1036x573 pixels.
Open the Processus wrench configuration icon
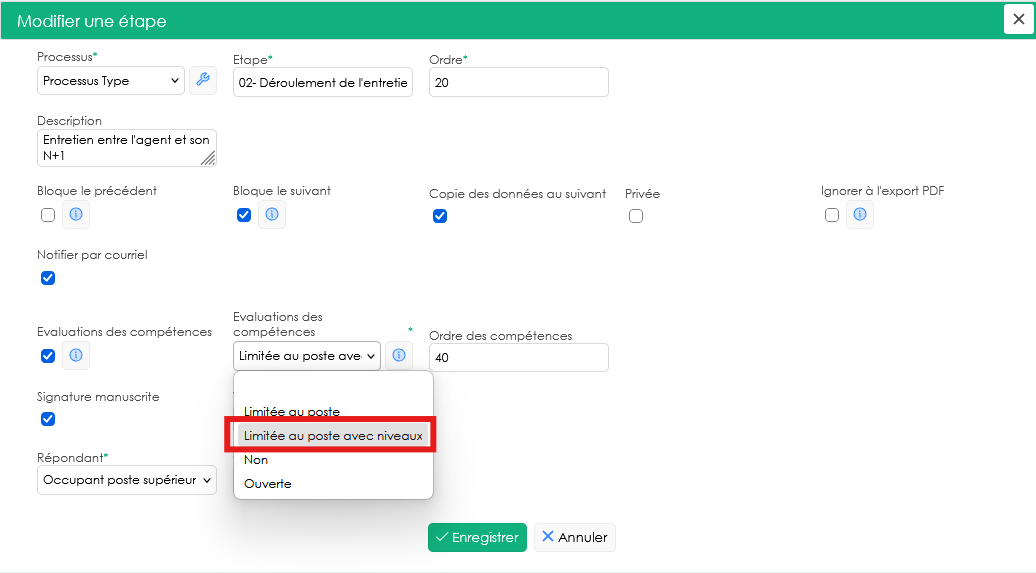click(x=203, y=80)
